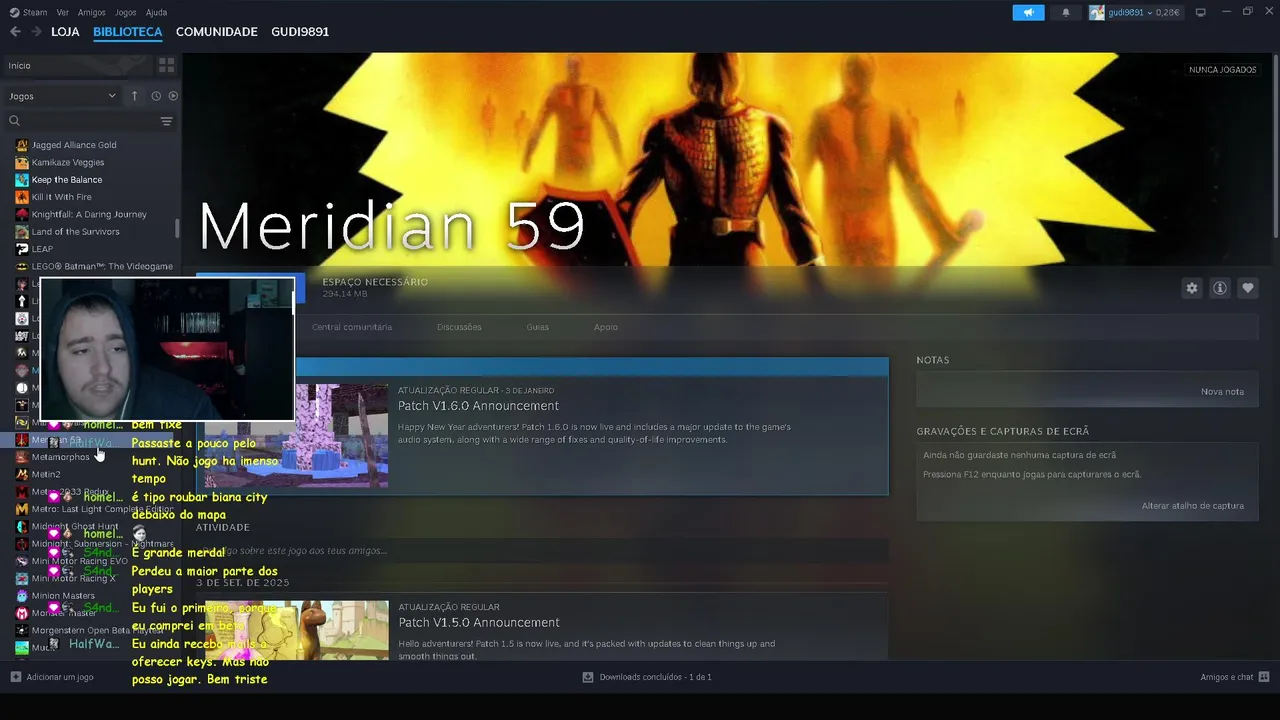Image resolution: width=1280 pixels, height=720 pixels.
Task: Open Apoio link
Action: click(x=606, y=327)
